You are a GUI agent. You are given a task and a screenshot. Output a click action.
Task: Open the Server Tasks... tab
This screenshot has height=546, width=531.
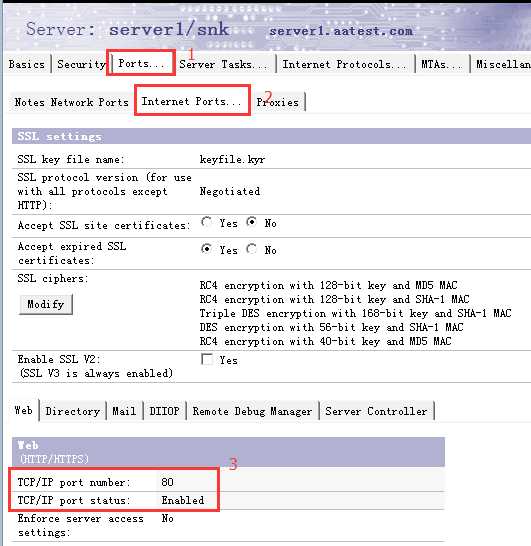(223, 64)
